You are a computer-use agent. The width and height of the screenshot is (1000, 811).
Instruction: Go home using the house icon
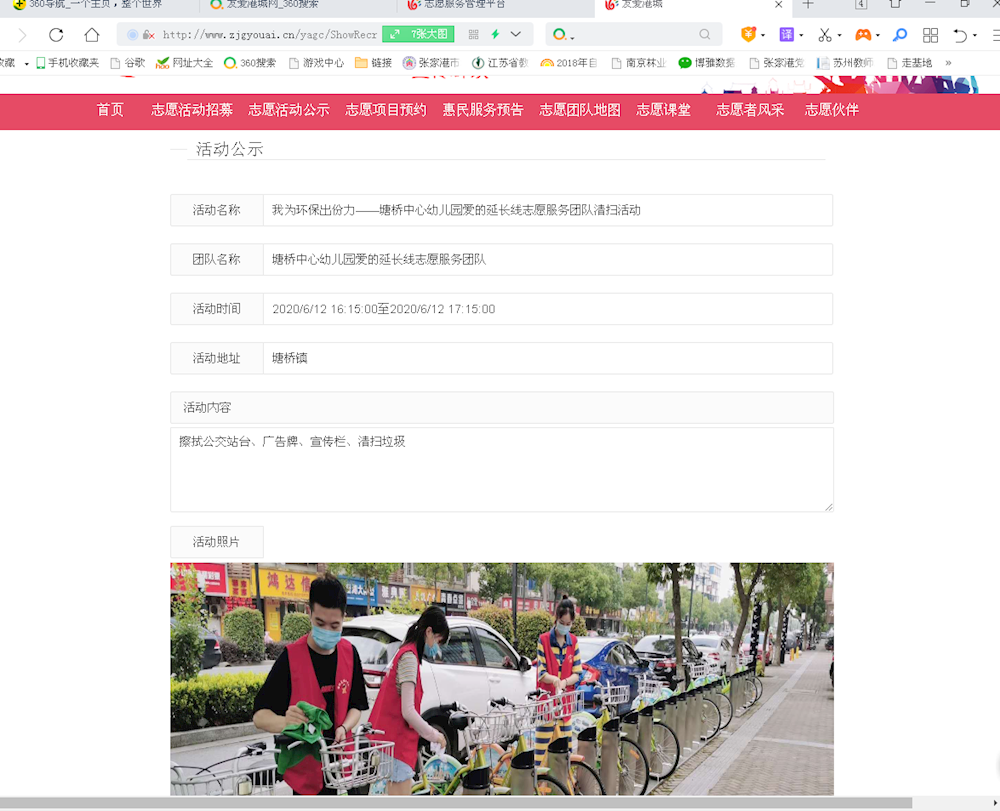point(91,34)
